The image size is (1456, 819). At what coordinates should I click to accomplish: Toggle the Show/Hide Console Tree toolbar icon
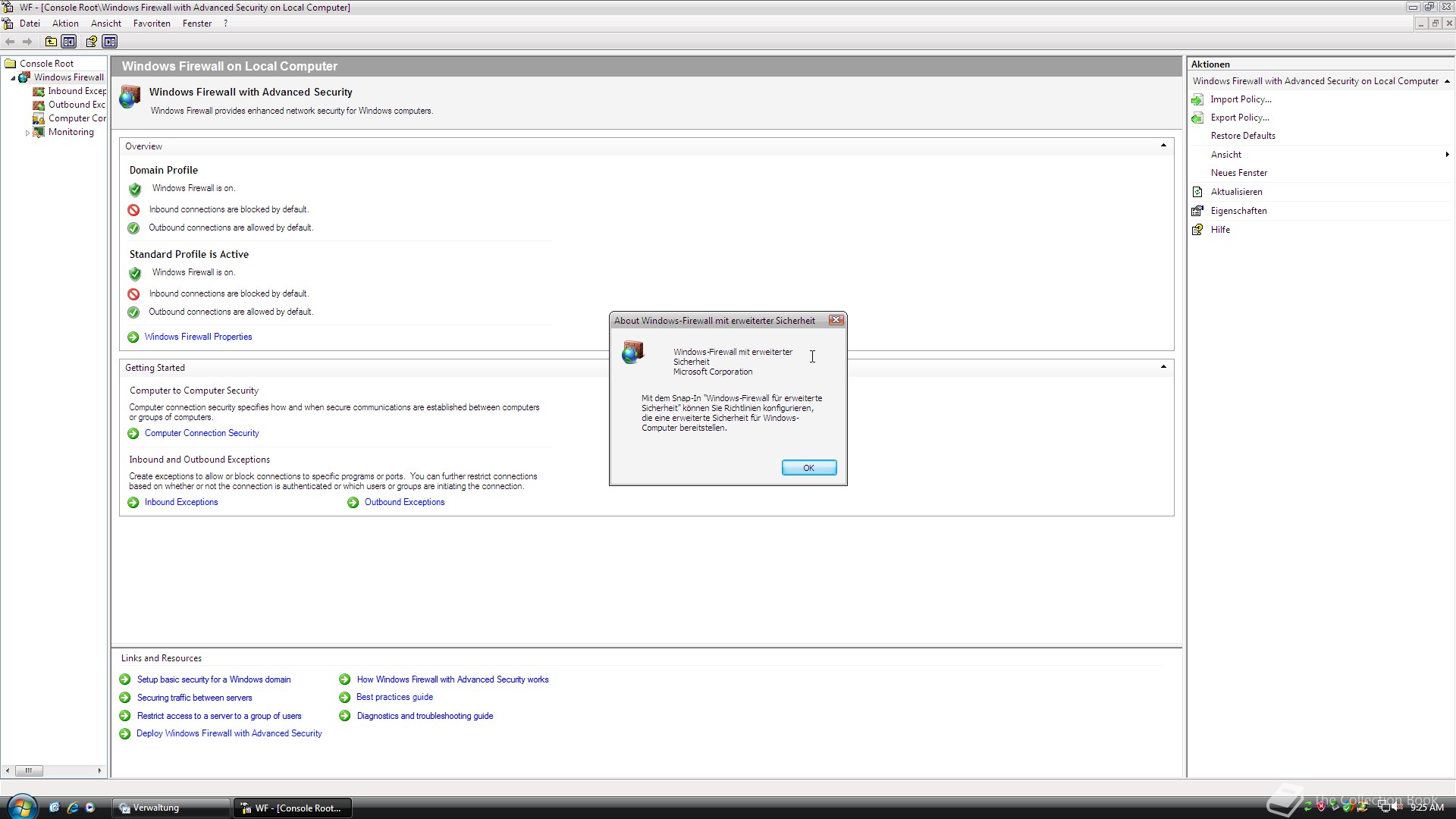tap(69, 42)
